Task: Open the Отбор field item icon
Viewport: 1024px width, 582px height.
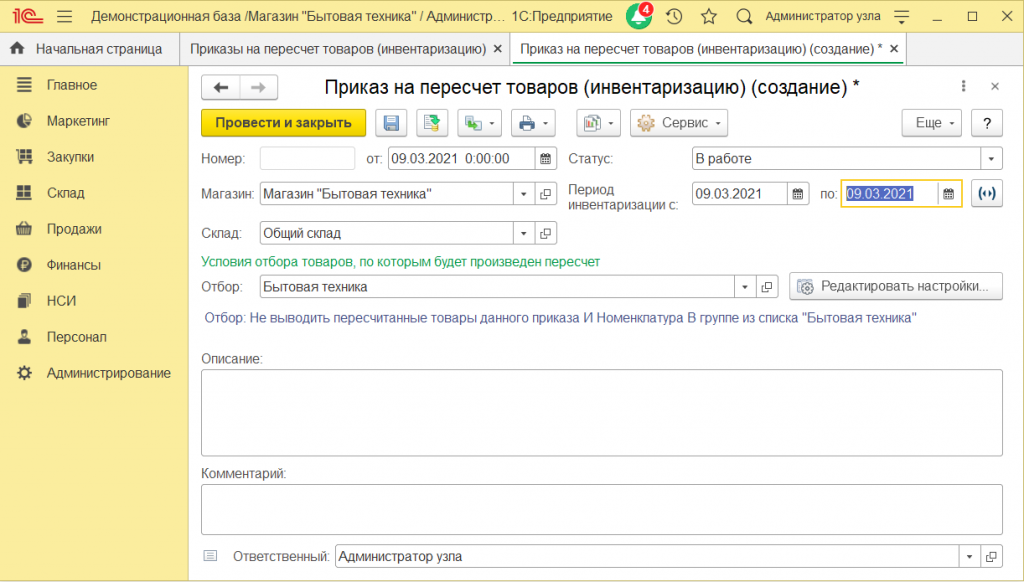Action: click(767, 287)
